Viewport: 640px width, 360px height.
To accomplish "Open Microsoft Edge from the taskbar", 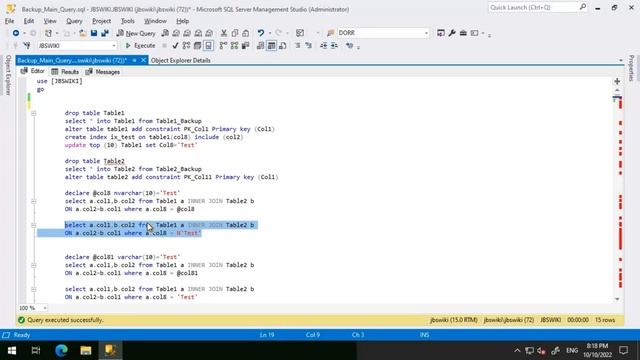I will tap(61, 350).
